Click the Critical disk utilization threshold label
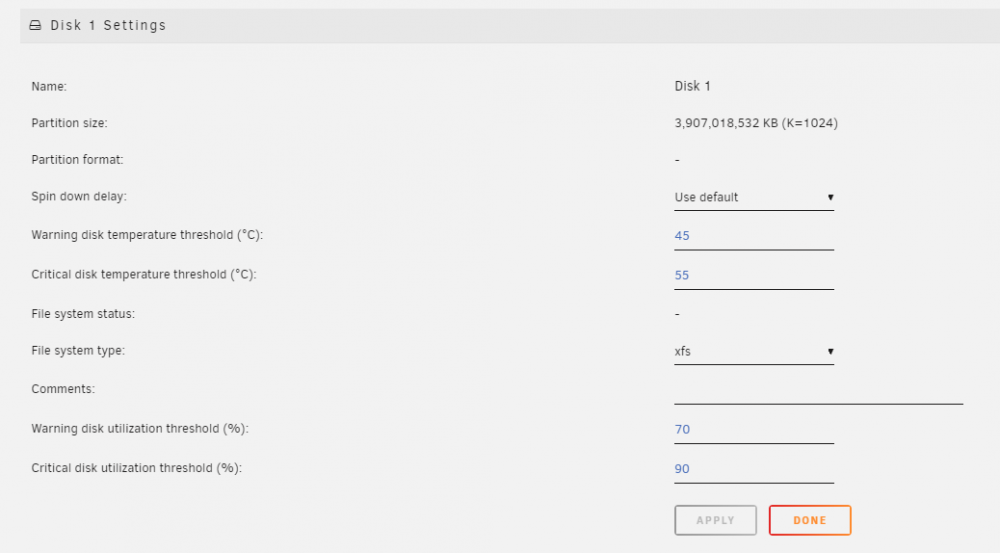1000x553 pixels. click(x=136, y=468)
